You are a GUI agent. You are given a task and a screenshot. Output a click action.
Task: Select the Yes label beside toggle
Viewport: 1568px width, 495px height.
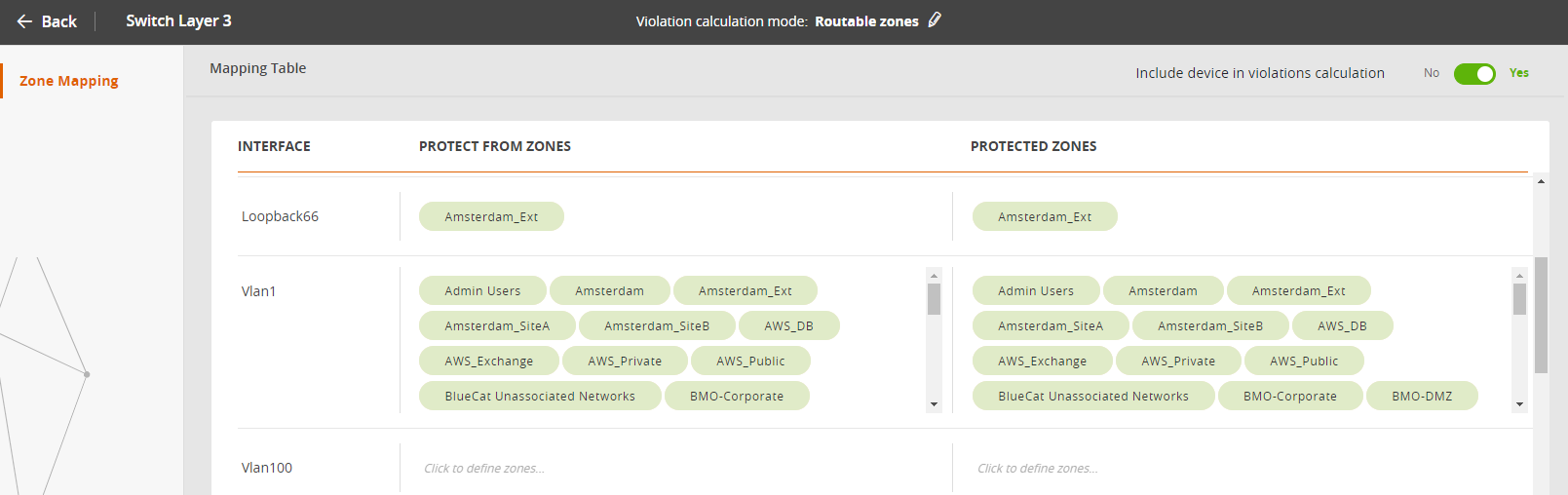1519,73
